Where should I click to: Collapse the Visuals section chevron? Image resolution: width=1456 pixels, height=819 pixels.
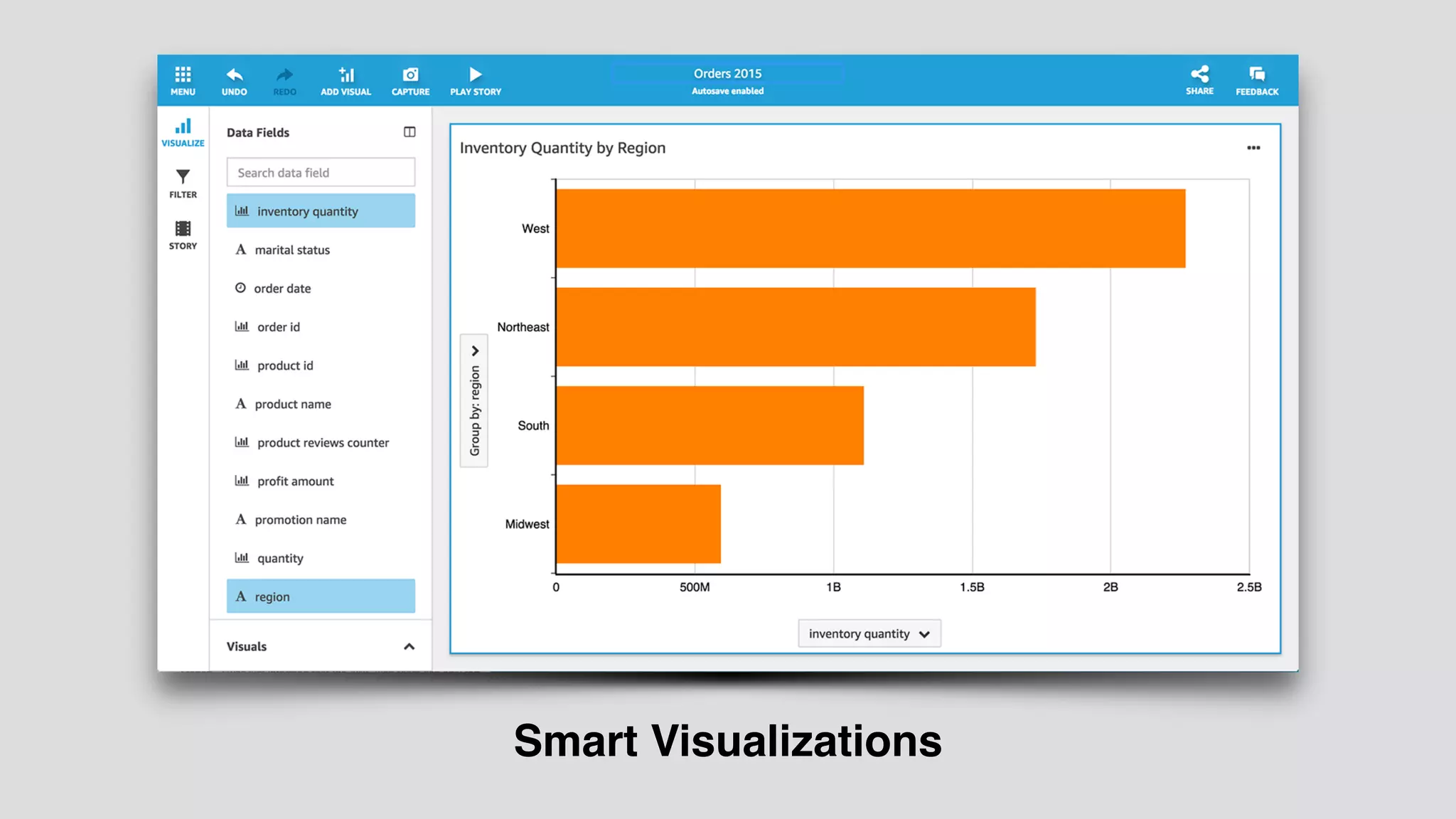pos(409,646)
